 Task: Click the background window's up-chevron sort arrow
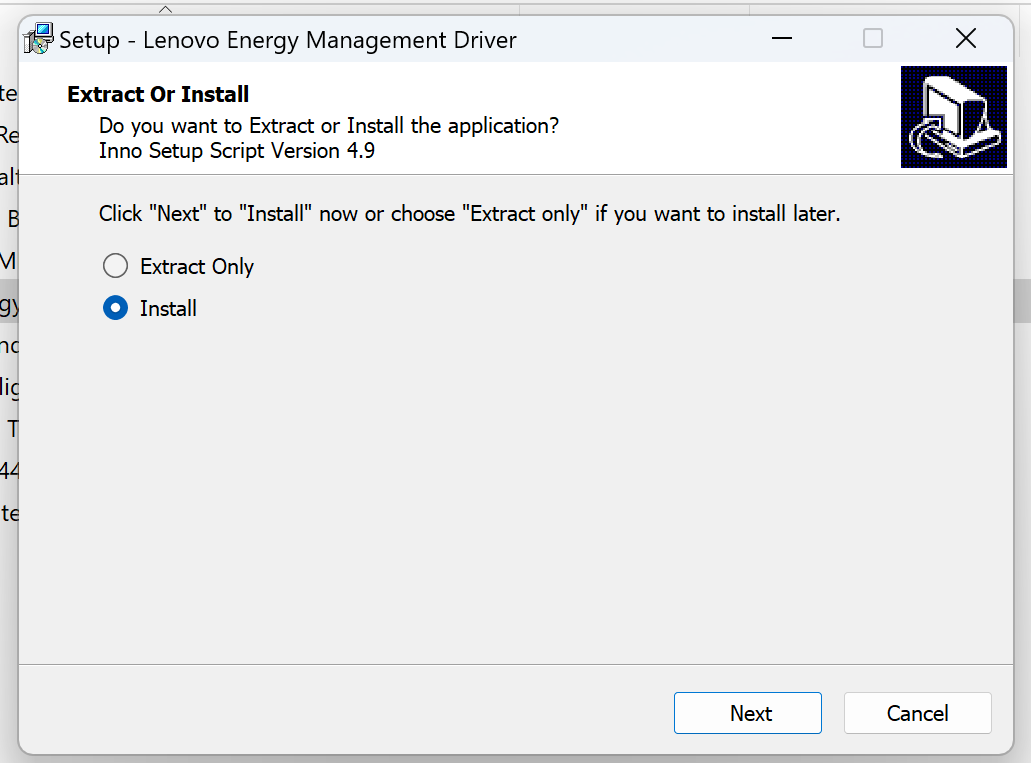pyautogui.click(x=166, y=9)
